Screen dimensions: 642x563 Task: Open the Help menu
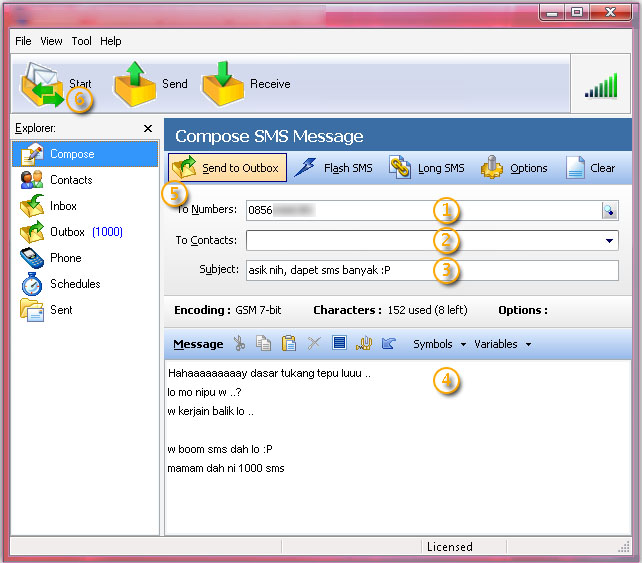(x=111, y=41)
